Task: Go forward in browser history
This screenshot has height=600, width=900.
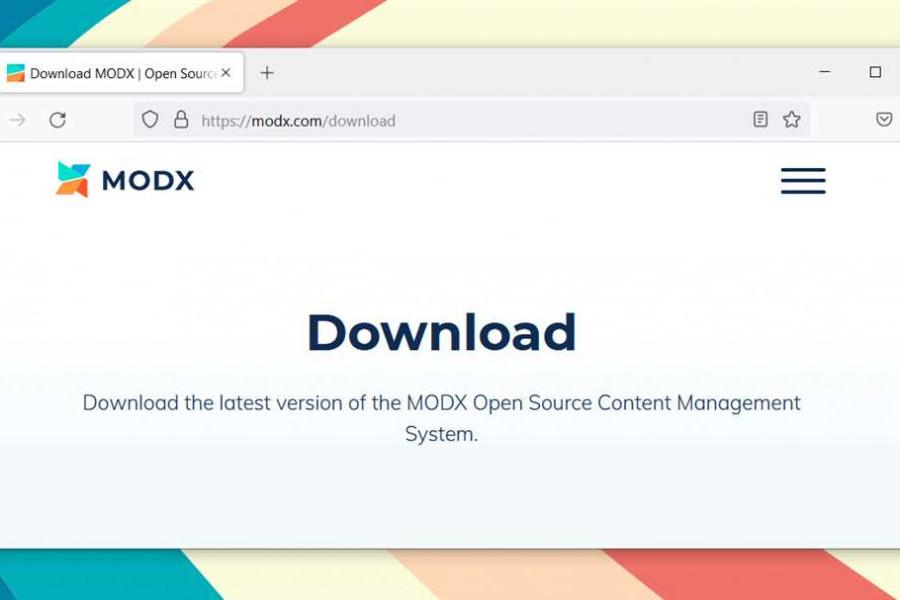Action: coord(18,120)
